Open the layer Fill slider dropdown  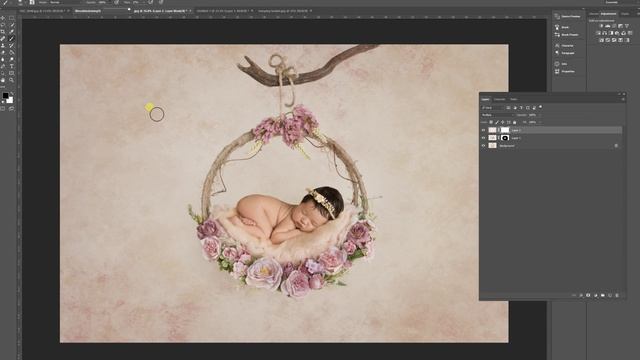(540, 122)
